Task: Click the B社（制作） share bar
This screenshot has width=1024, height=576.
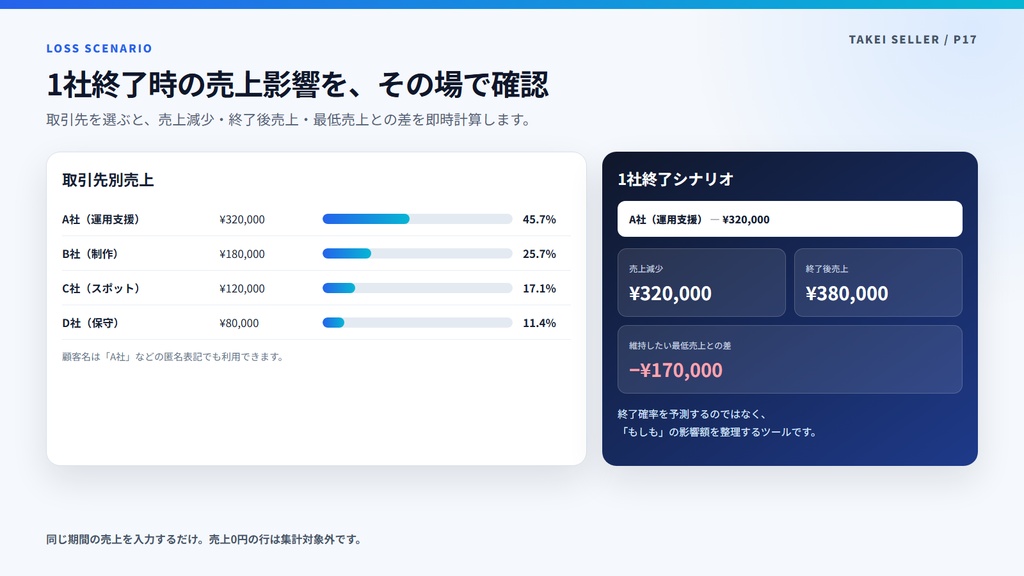Action: pyautogui.click(x=417, y=253)
